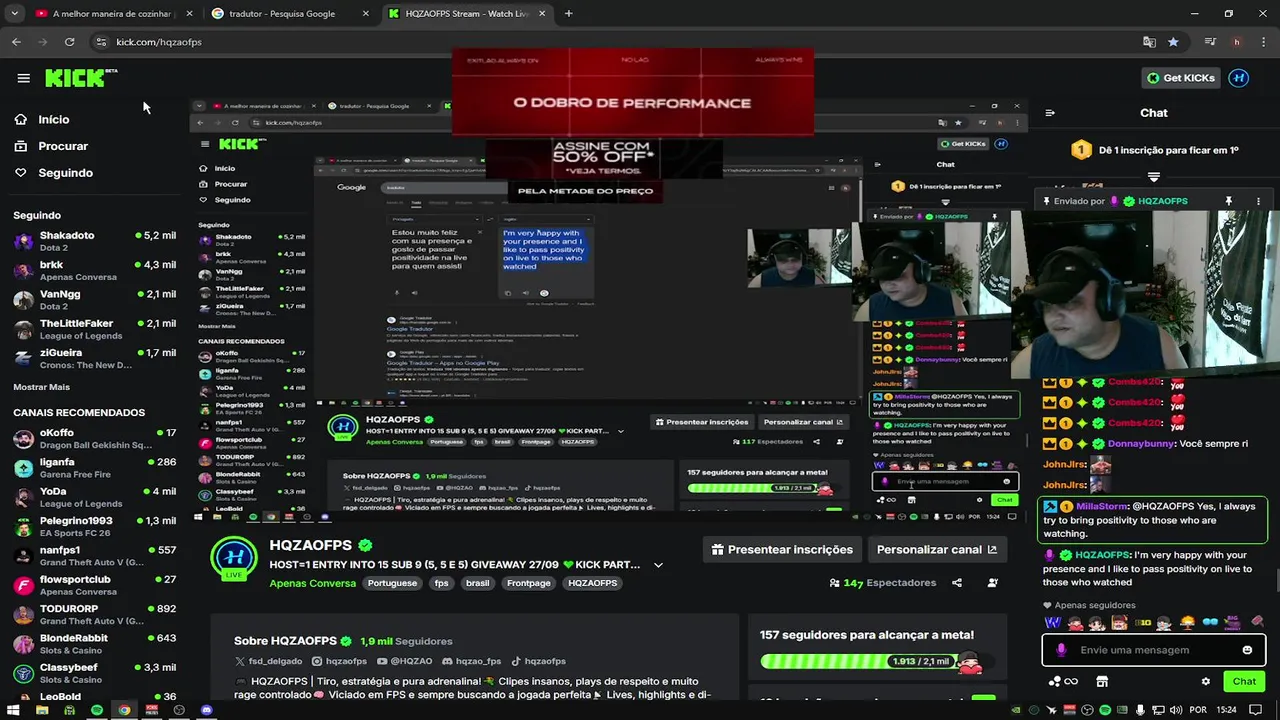Open the @HQZAO YouTube link
1280x720 pixels.
click(405, 661)
